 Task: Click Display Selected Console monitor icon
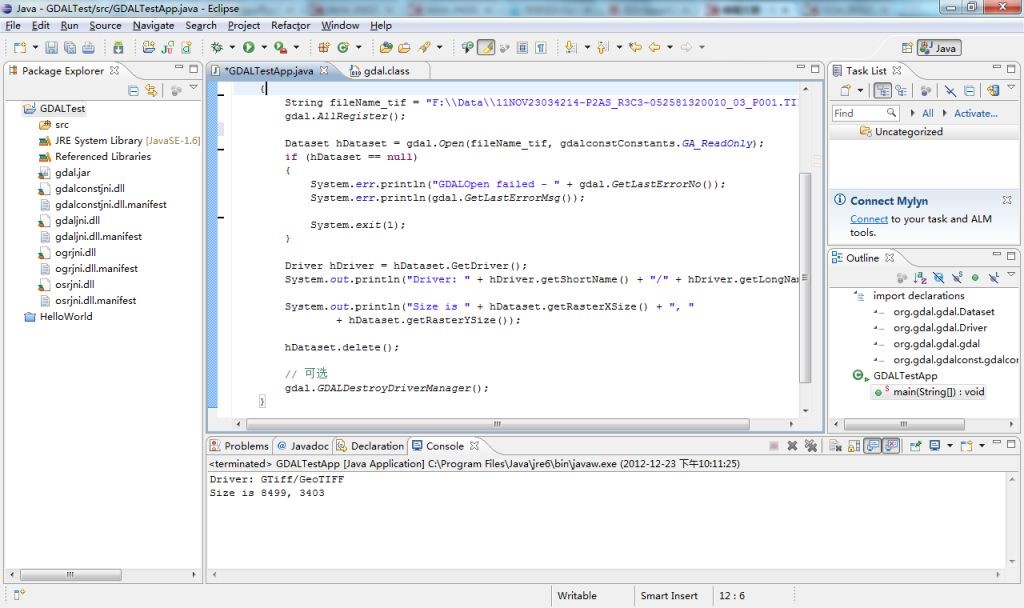(x=935, y=446)
